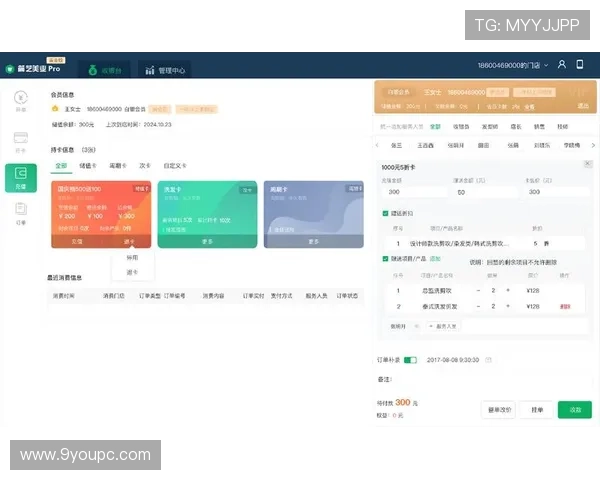Click the green 添加 link
The image size is (600, 480).
tap(435, 259)
